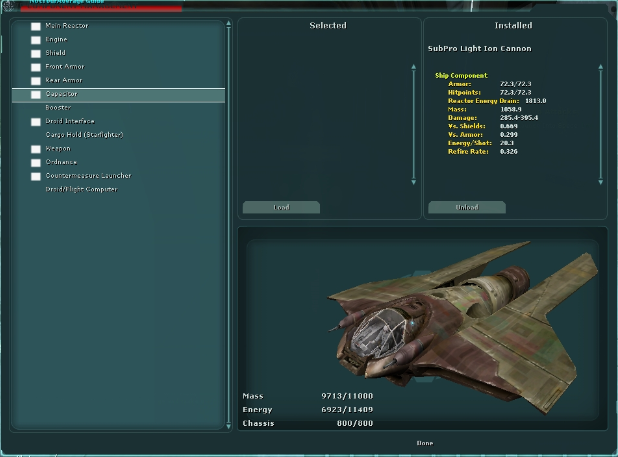Click the Energy/Shot stat
The width and height of the screenshot is (618, 457).
click(481, 143)
